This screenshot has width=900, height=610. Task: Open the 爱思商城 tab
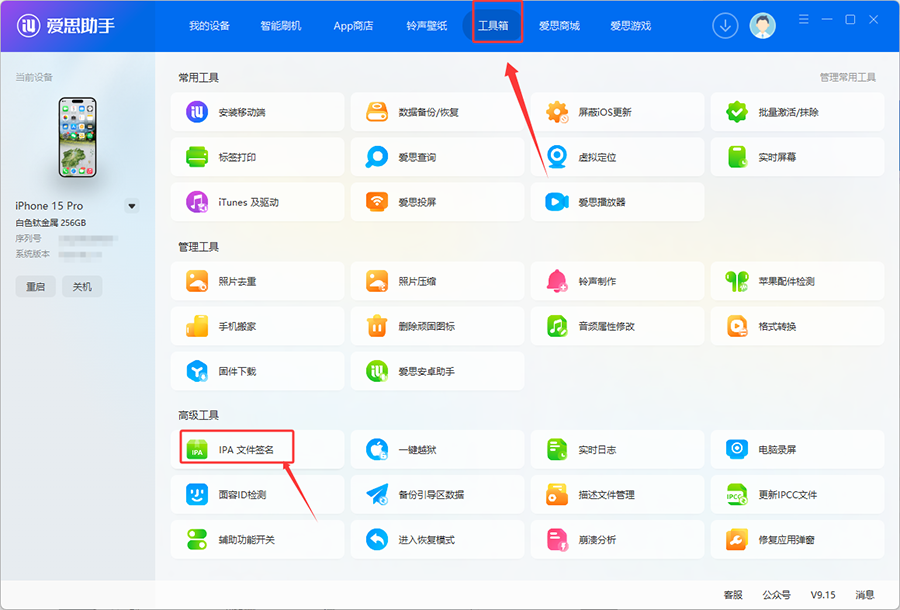559,26
